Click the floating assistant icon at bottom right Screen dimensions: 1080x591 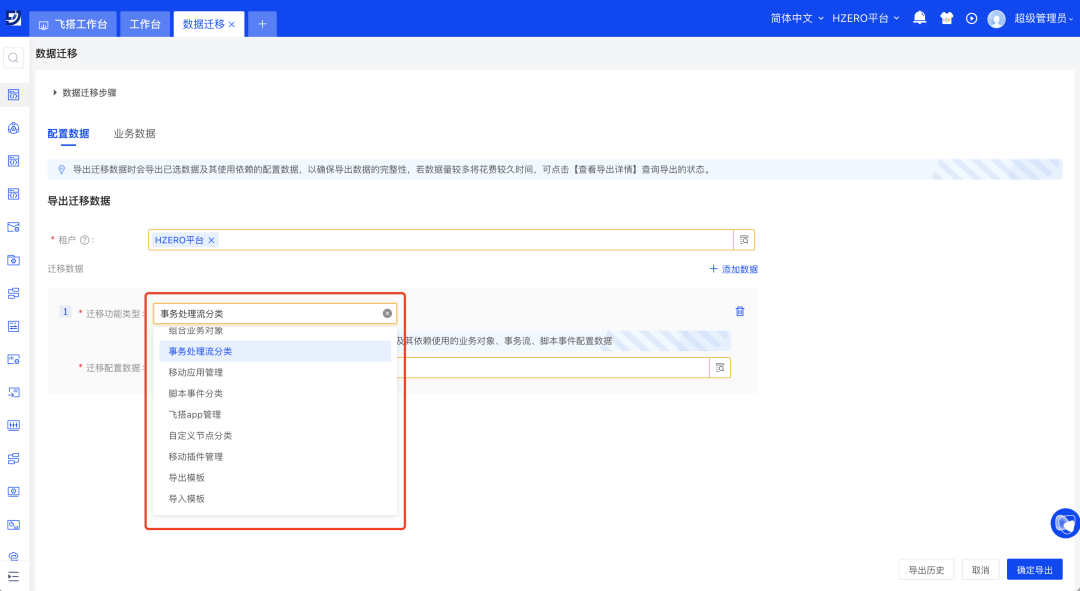(x=1065, y=522)
